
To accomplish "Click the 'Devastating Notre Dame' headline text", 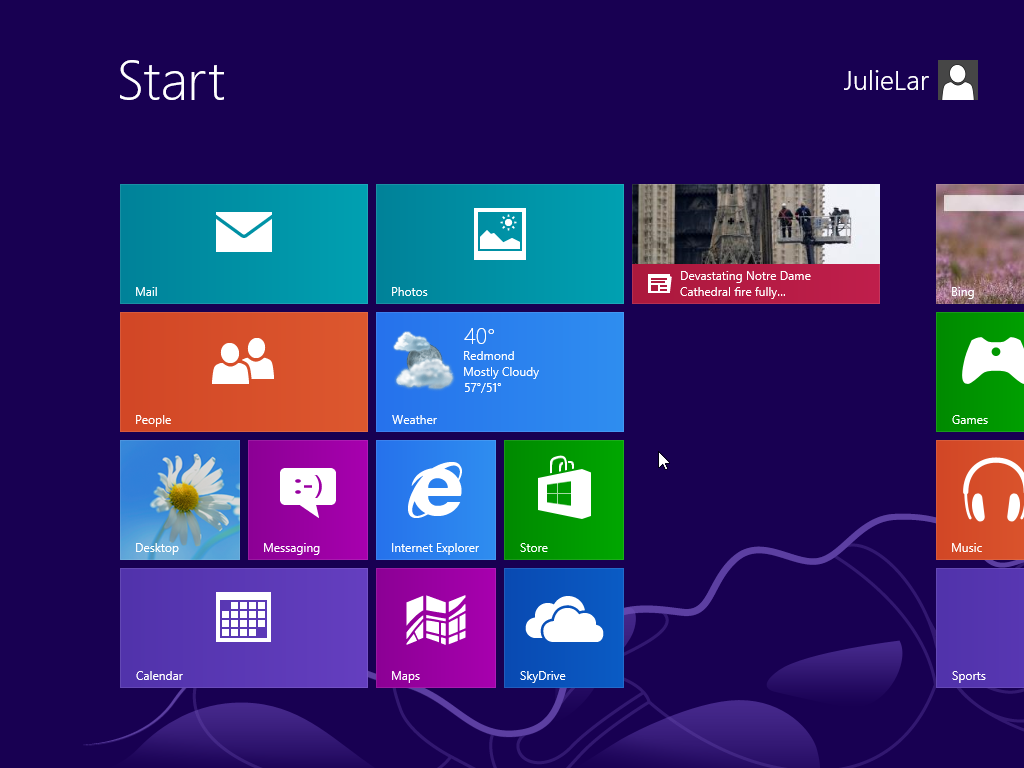I will click(x=745, y=276).
